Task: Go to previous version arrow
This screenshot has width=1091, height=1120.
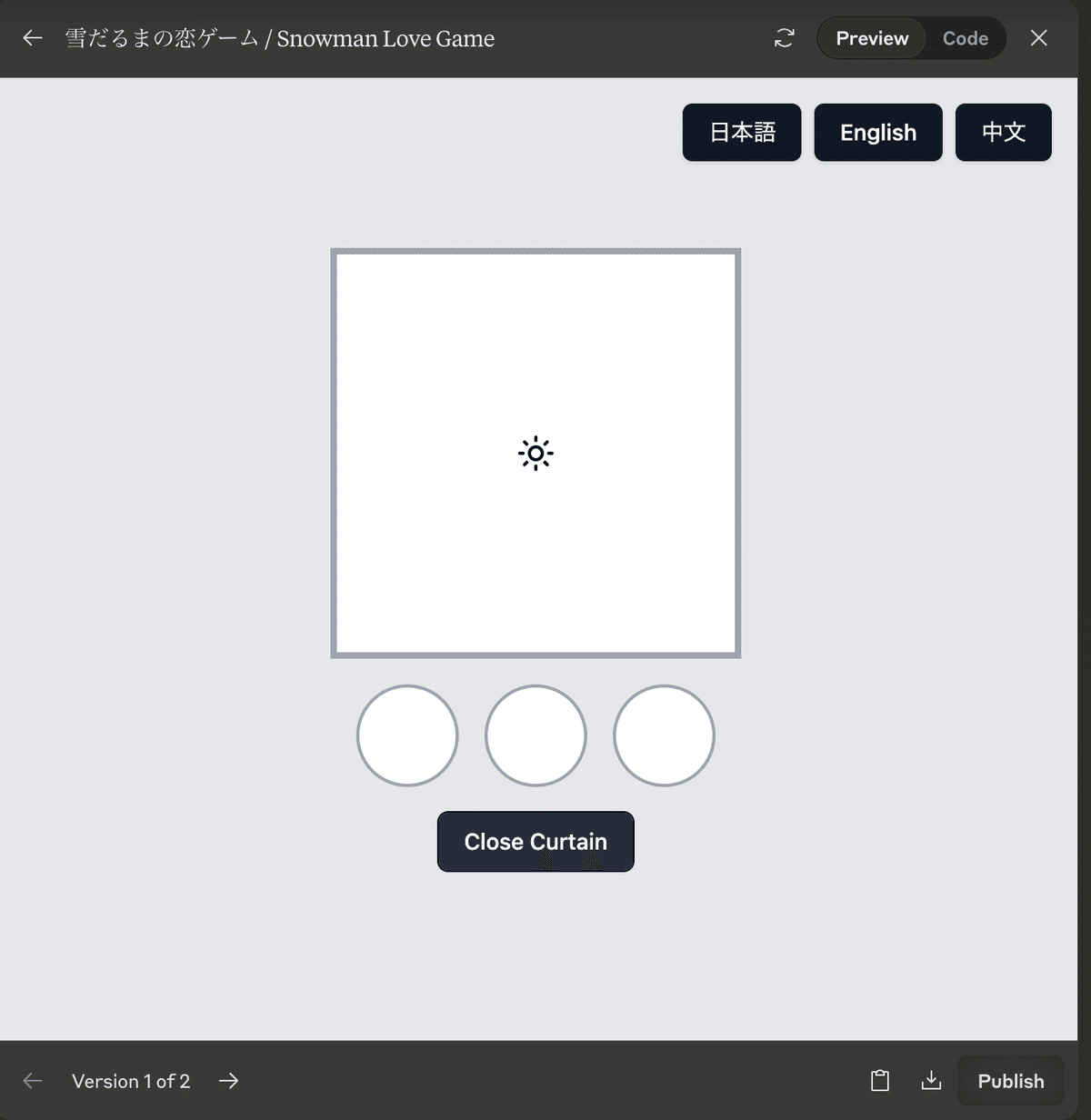Action: 33,1081
